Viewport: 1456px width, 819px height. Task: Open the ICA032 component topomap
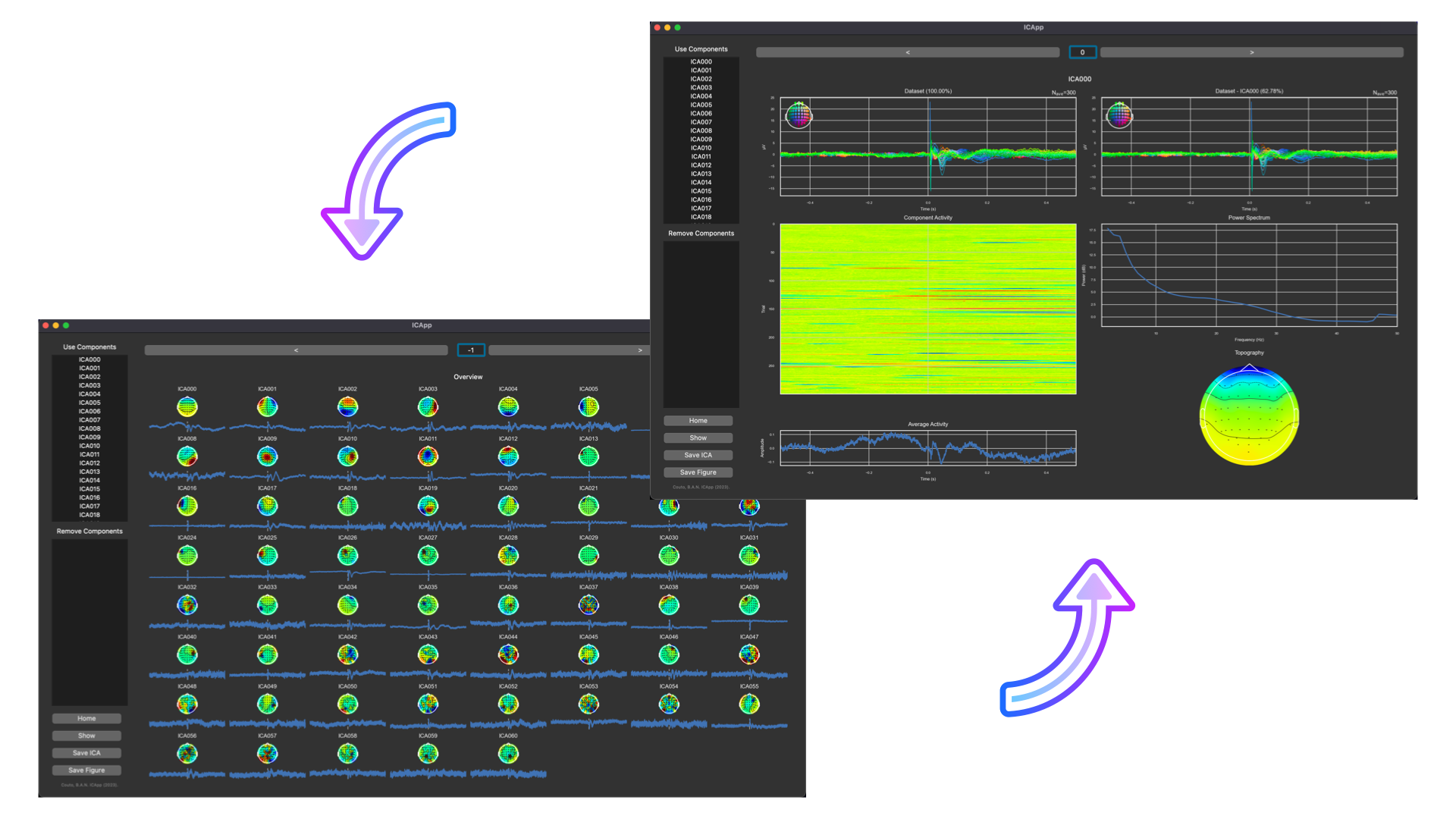click(x=187, y=605)
